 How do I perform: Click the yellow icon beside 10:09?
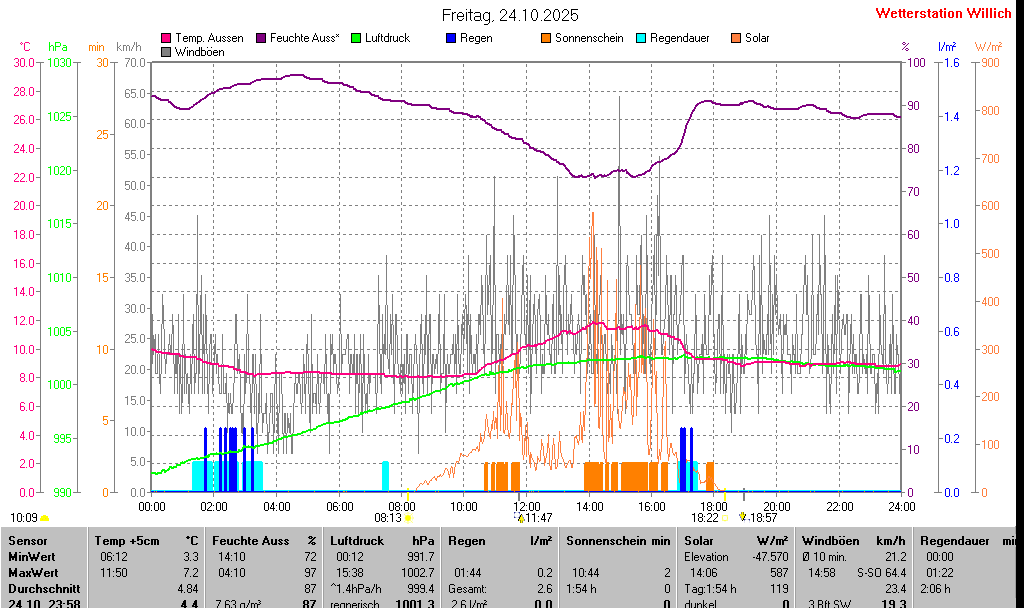tap(45, 518)
